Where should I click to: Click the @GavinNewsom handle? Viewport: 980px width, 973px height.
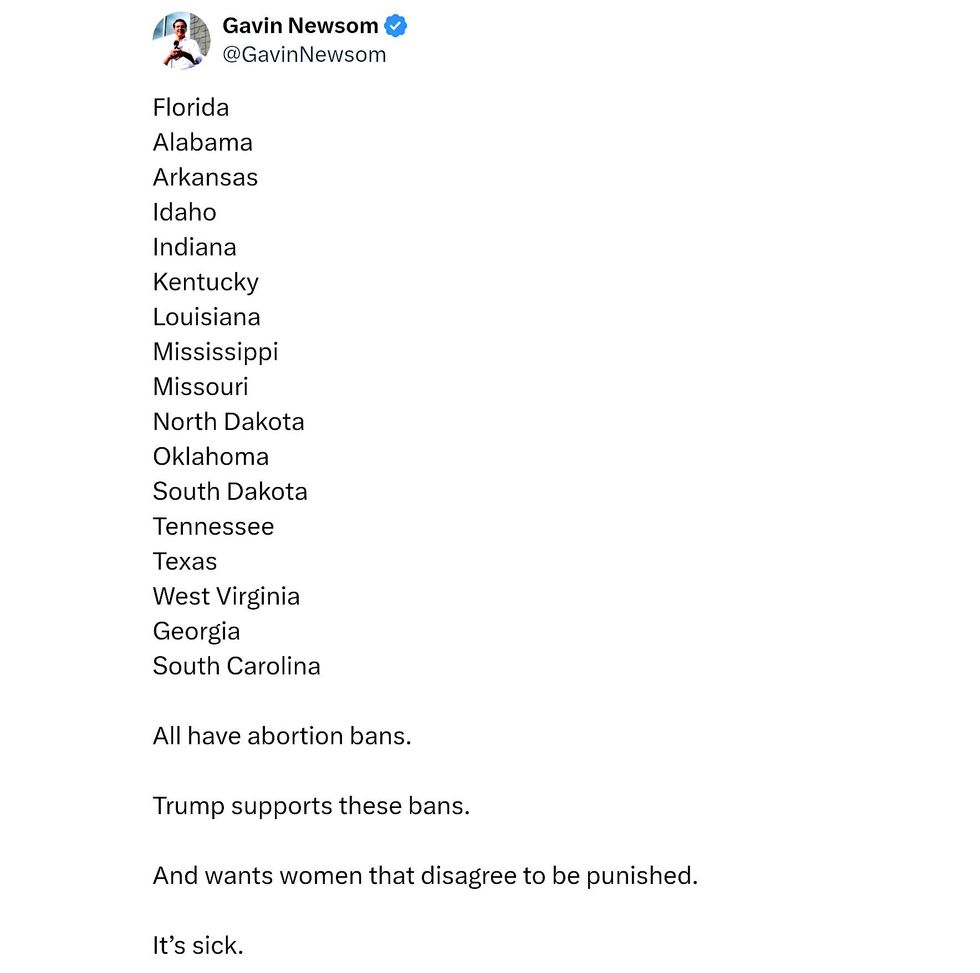point(304,55)
